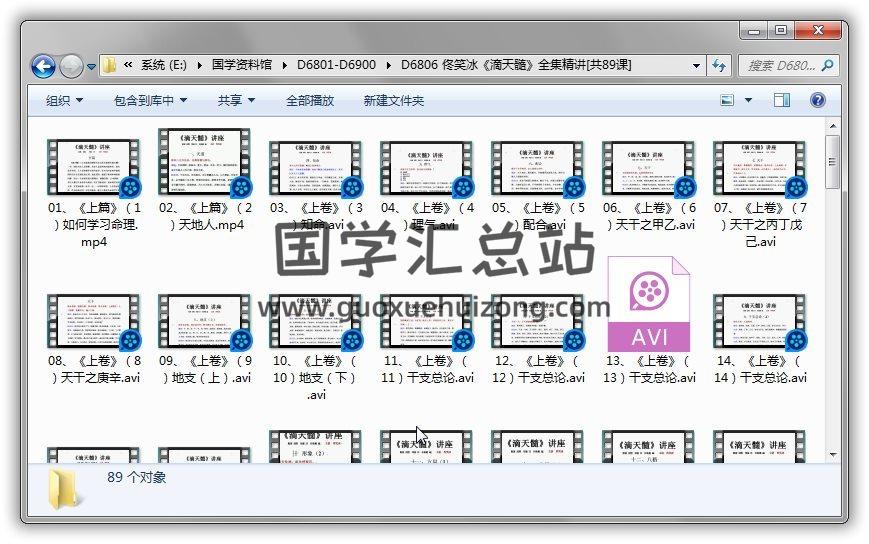Open the 共享 dropdown menu
The image size is (869, 544).
point(236,100)
